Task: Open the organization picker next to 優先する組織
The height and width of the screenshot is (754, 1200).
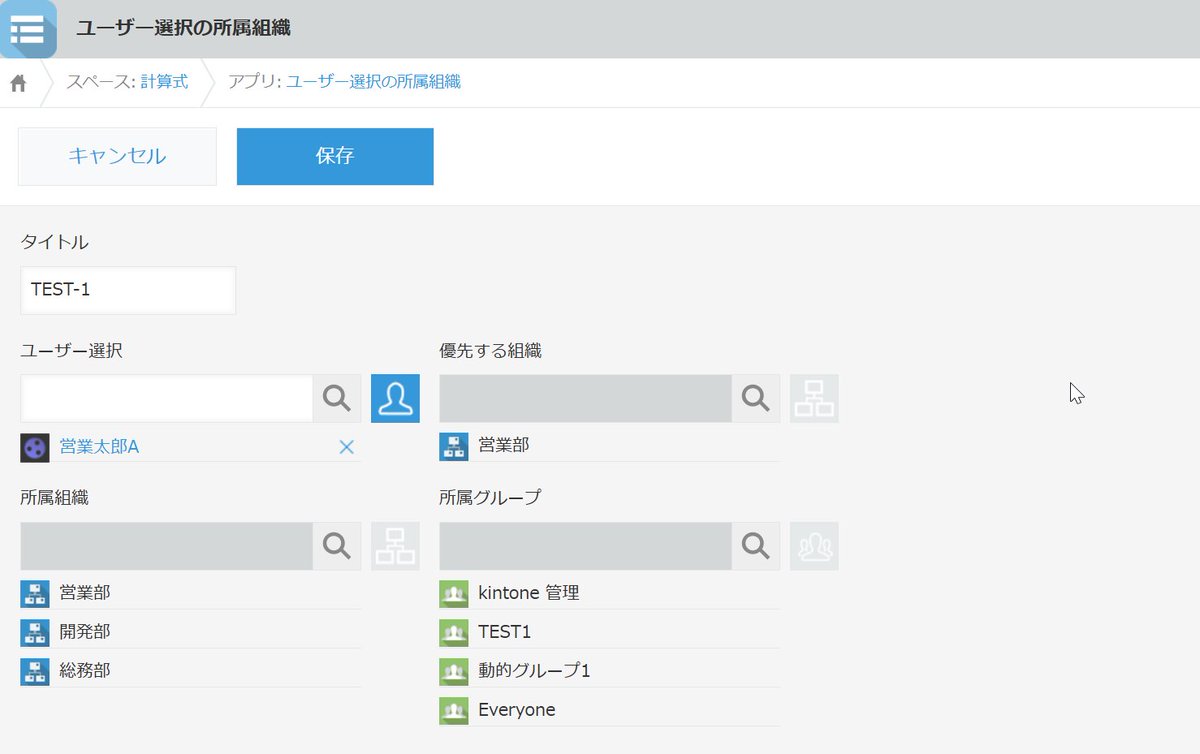Action: coord(814,397)
